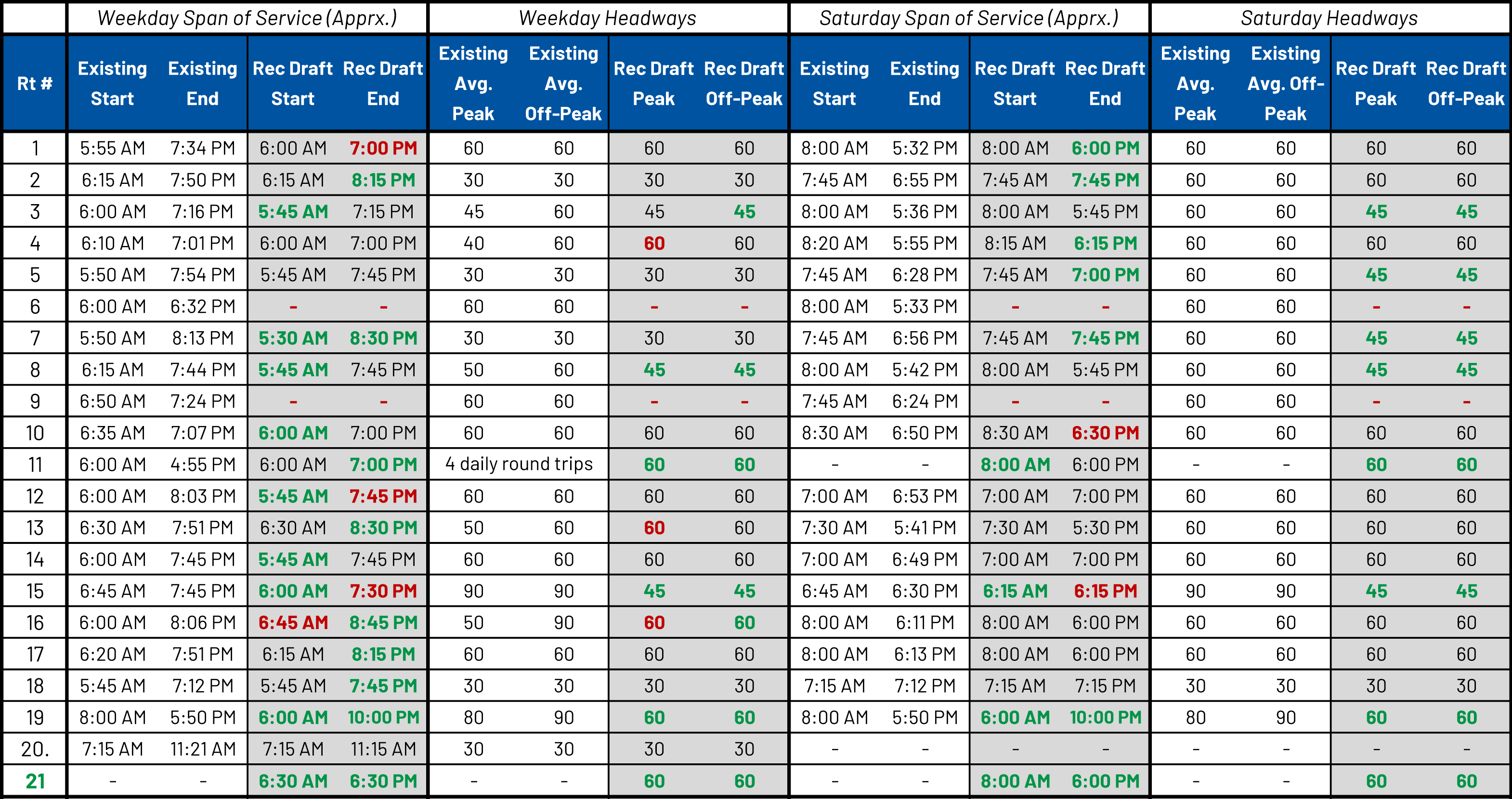Select the Route 21 row label
The width and height of the screenshot is (1512, 799).
(x=34, y=781)
